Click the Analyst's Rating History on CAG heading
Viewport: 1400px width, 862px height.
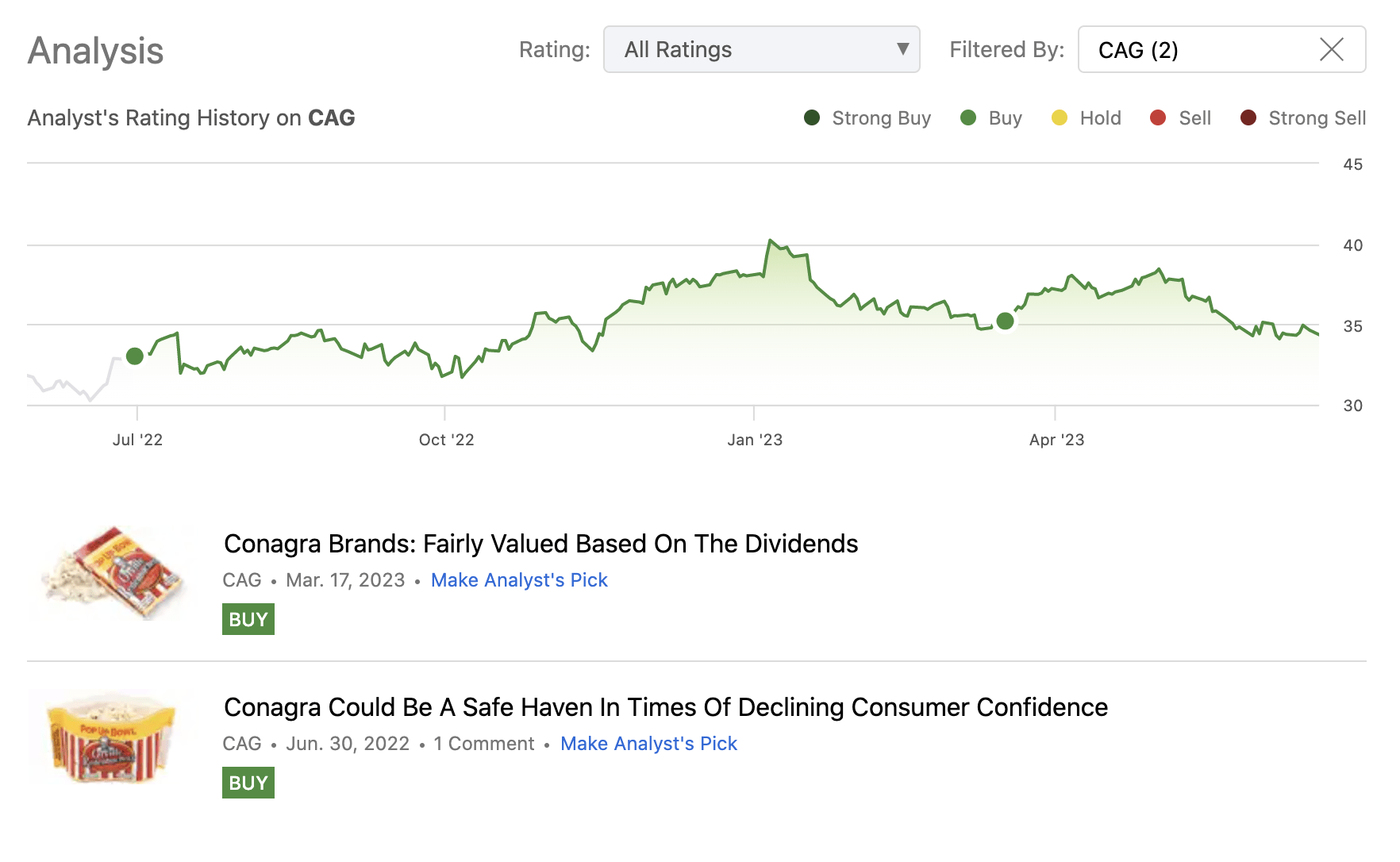click(x=191, y=117)
